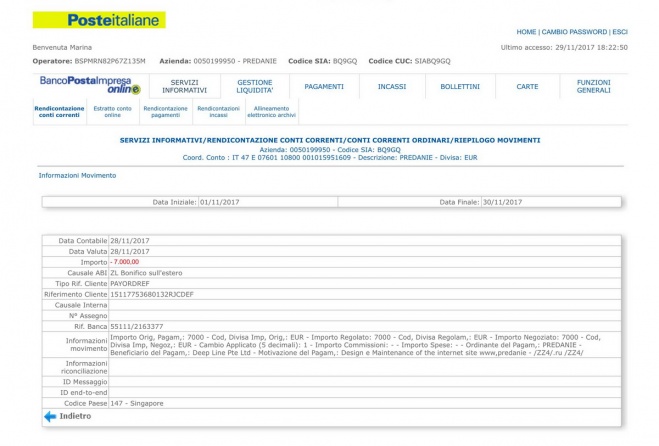Select the INCASSI menu item
The height and width of the screenshot is (446, 659).
click(392, 87)
